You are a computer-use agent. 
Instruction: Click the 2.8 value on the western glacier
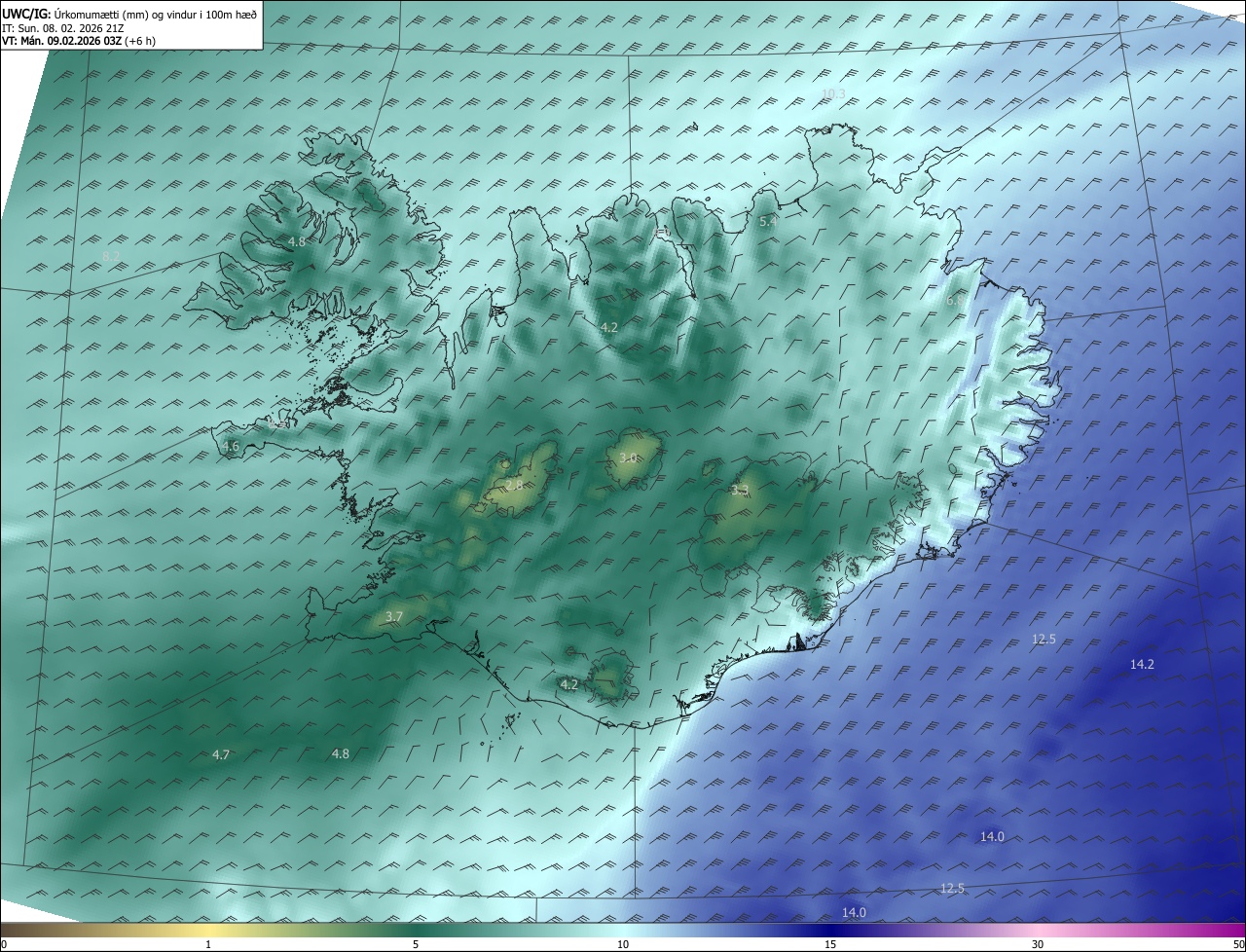click(x=514, y=484)
